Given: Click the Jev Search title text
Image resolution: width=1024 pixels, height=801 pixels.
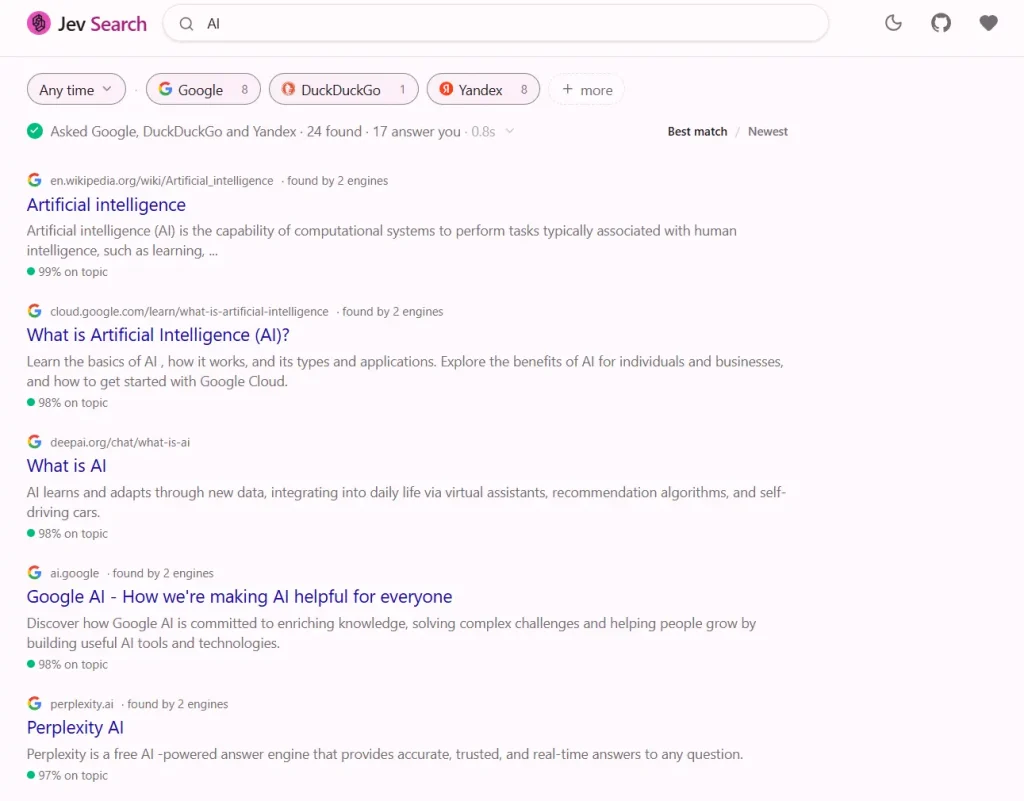Looking at the screenshot, I should click(103, 24).
